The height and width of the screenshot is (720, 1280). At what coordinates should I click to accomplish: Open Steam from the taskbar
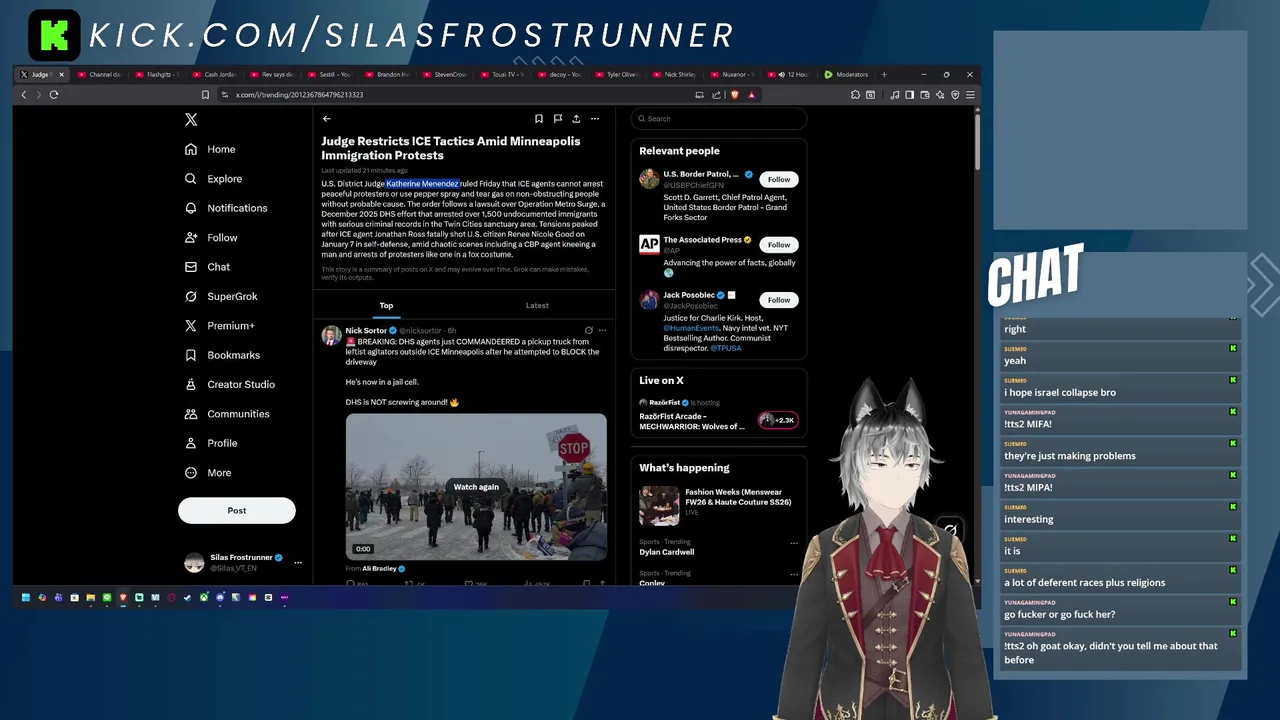point(187,597)
